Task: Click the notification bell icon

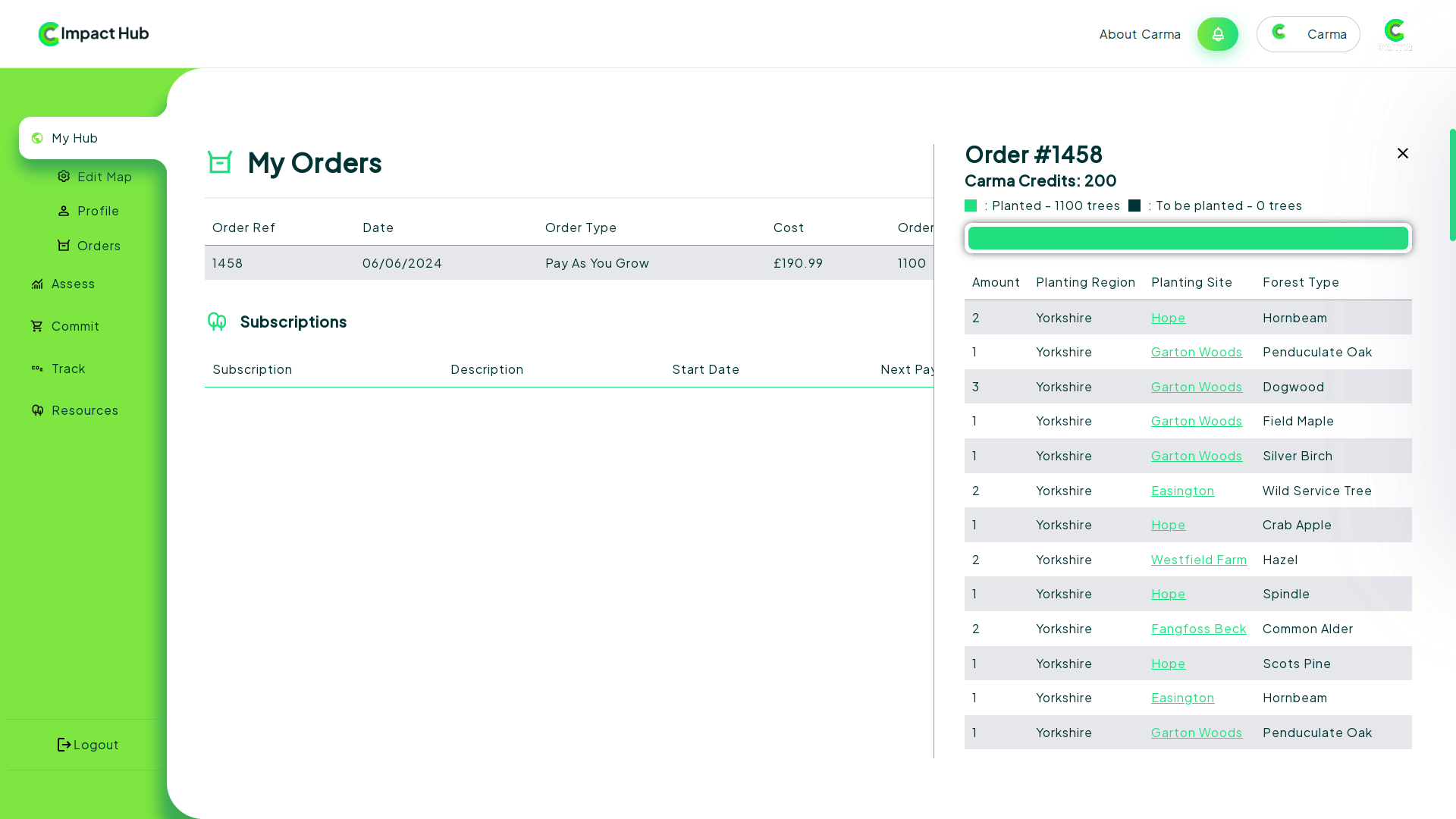Action: [1217, 34]
